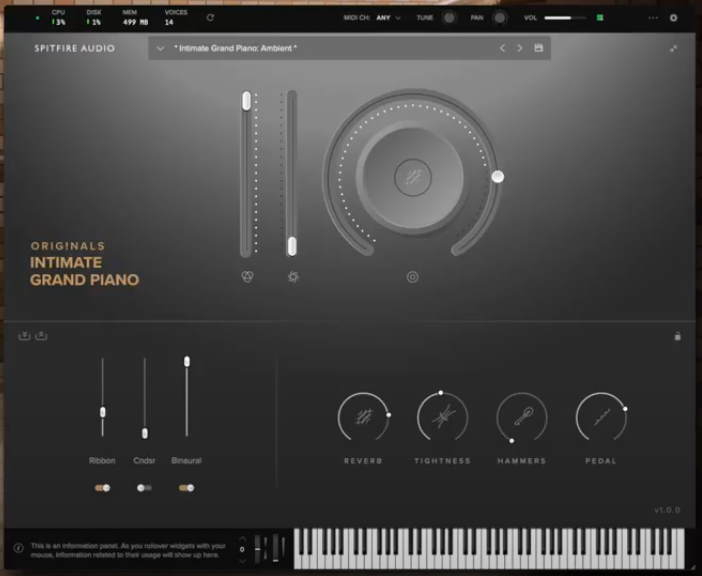Click the big knob's outer ring handle
Viewport: 702px width, 576px height.
tap(497, 177)
